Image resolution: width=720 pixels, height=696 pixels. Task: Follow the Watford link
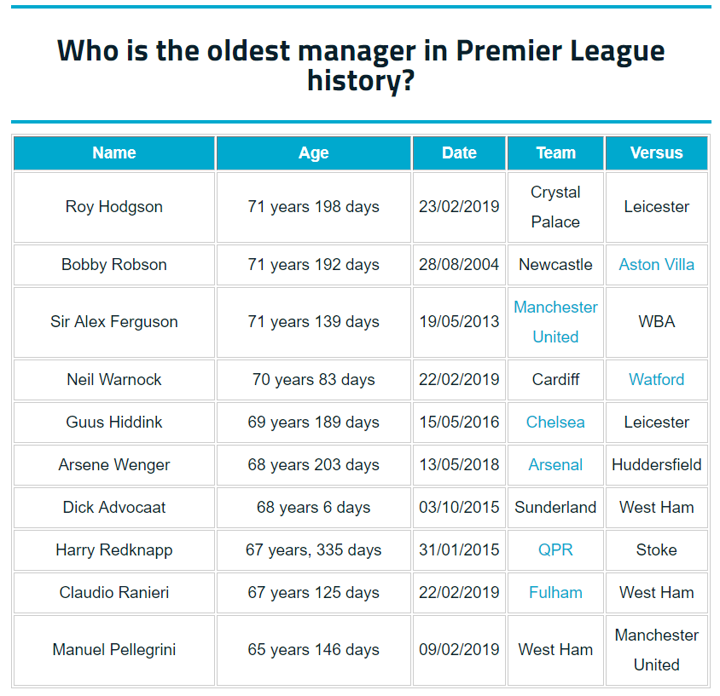click(656, 380)
